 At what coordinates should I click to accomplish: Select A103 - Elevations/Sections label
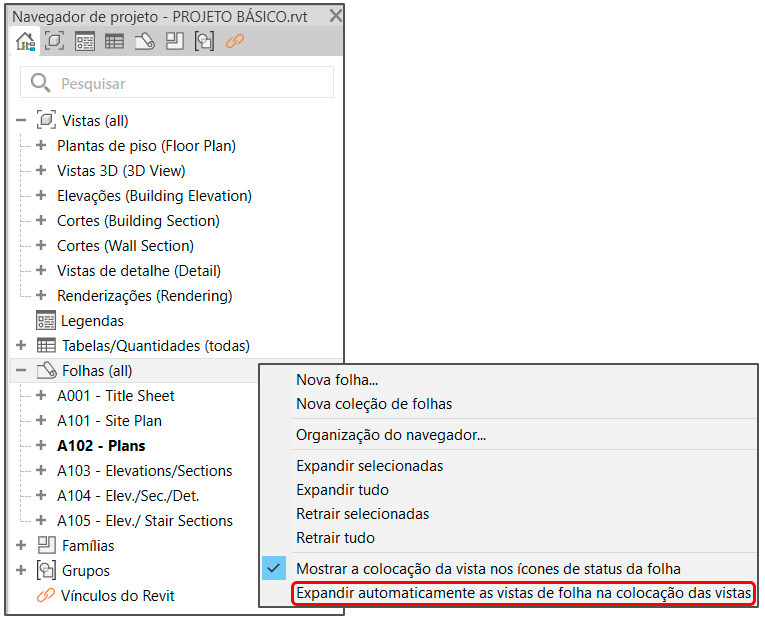coord(145,471)
